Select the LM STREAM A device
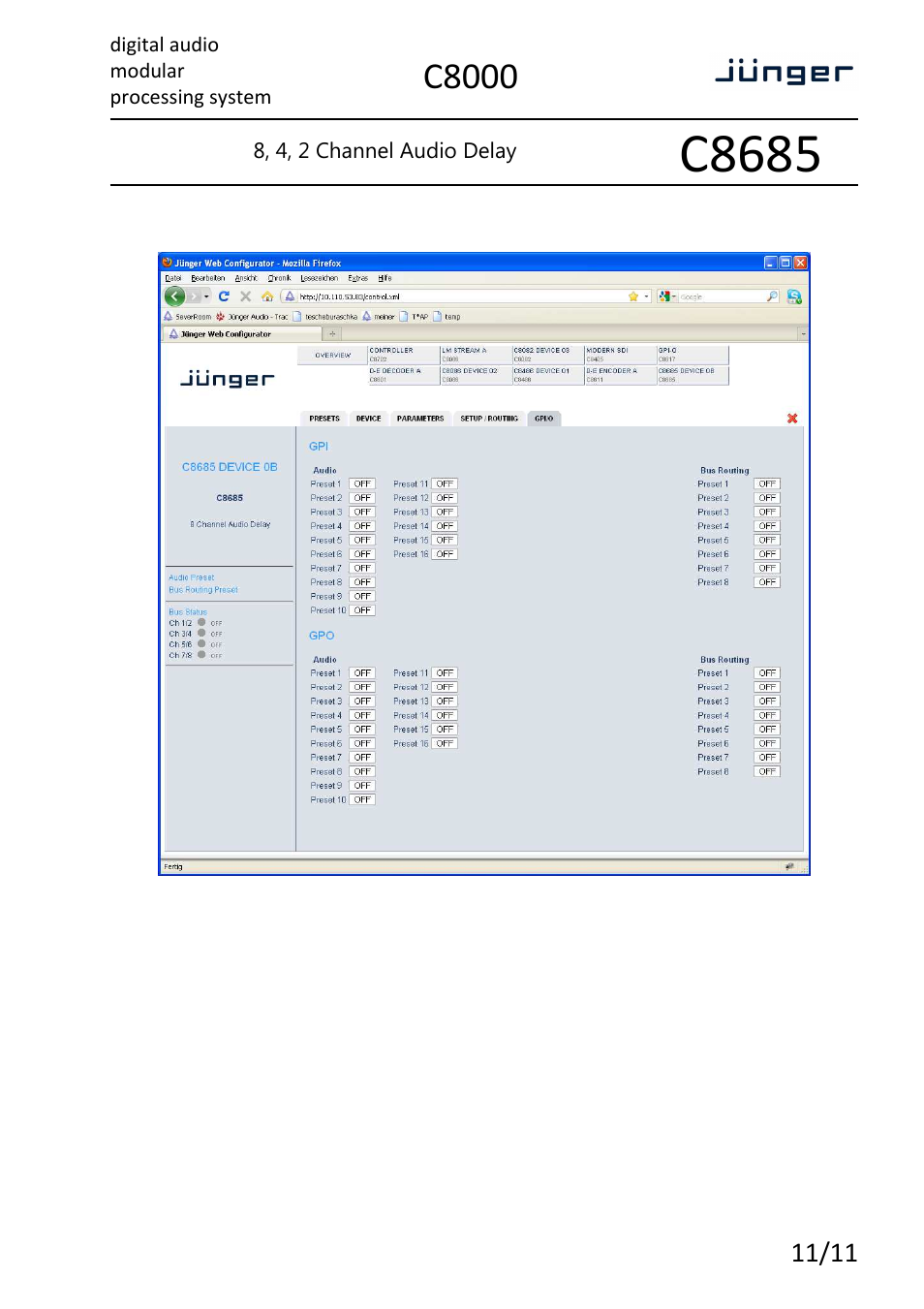The height and width of the screenshot is (1309, 924). 476,355
